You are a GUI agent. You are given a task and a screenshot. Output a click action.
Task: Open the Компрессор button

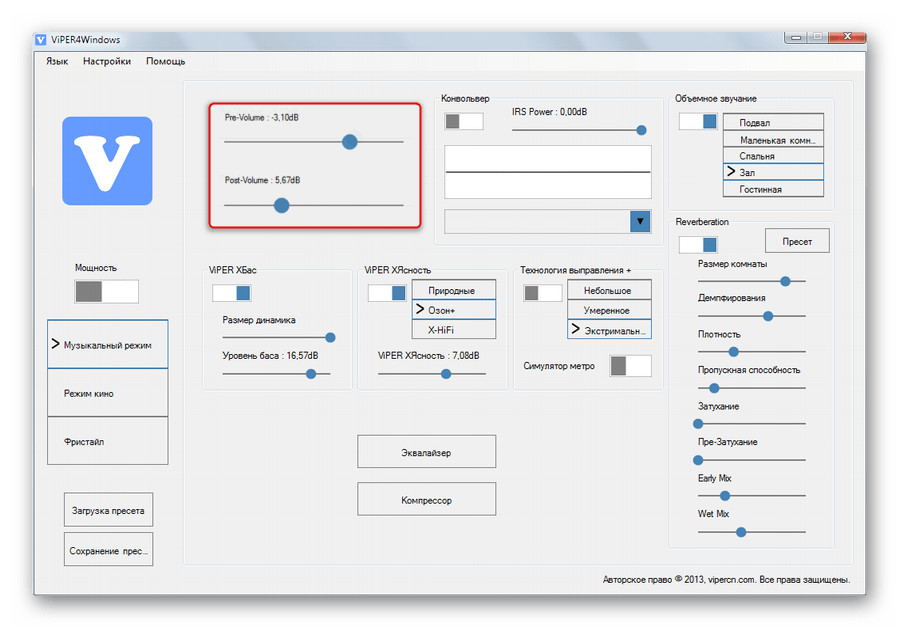tap(426, 499)
